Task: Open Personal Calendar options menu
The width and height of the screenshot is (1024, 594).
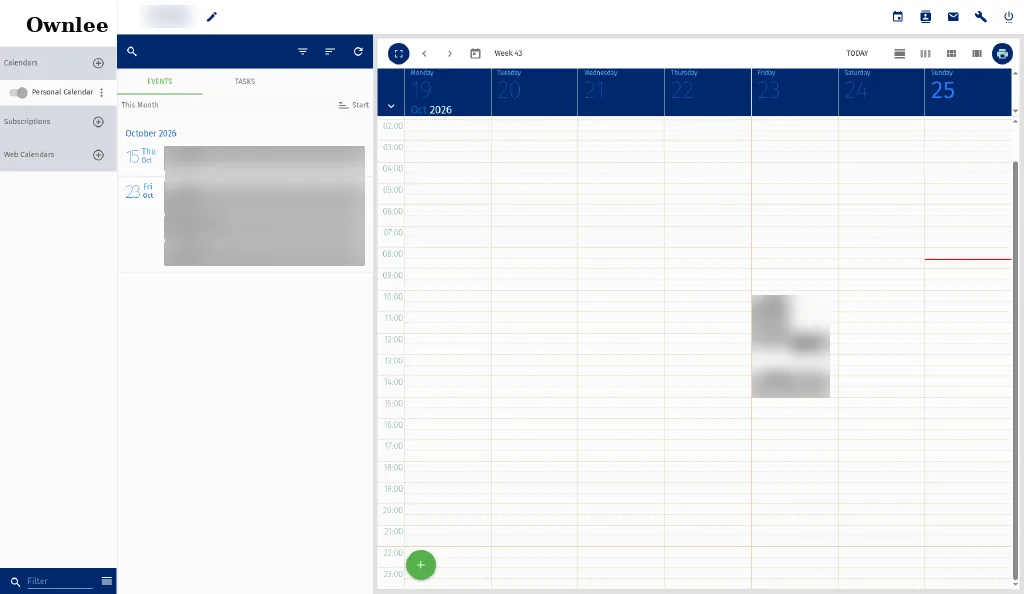Action: pos(101,93)
